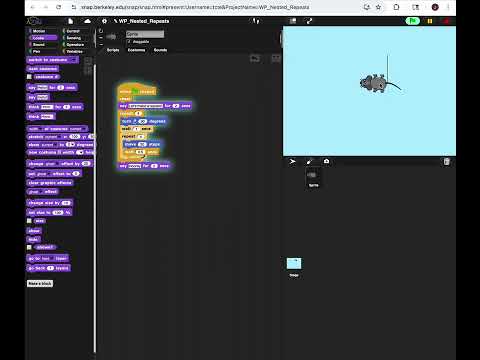The width and height of the screenshot is (480, 360).
Task: Click the show palette block
Action: tap(34, 231)
